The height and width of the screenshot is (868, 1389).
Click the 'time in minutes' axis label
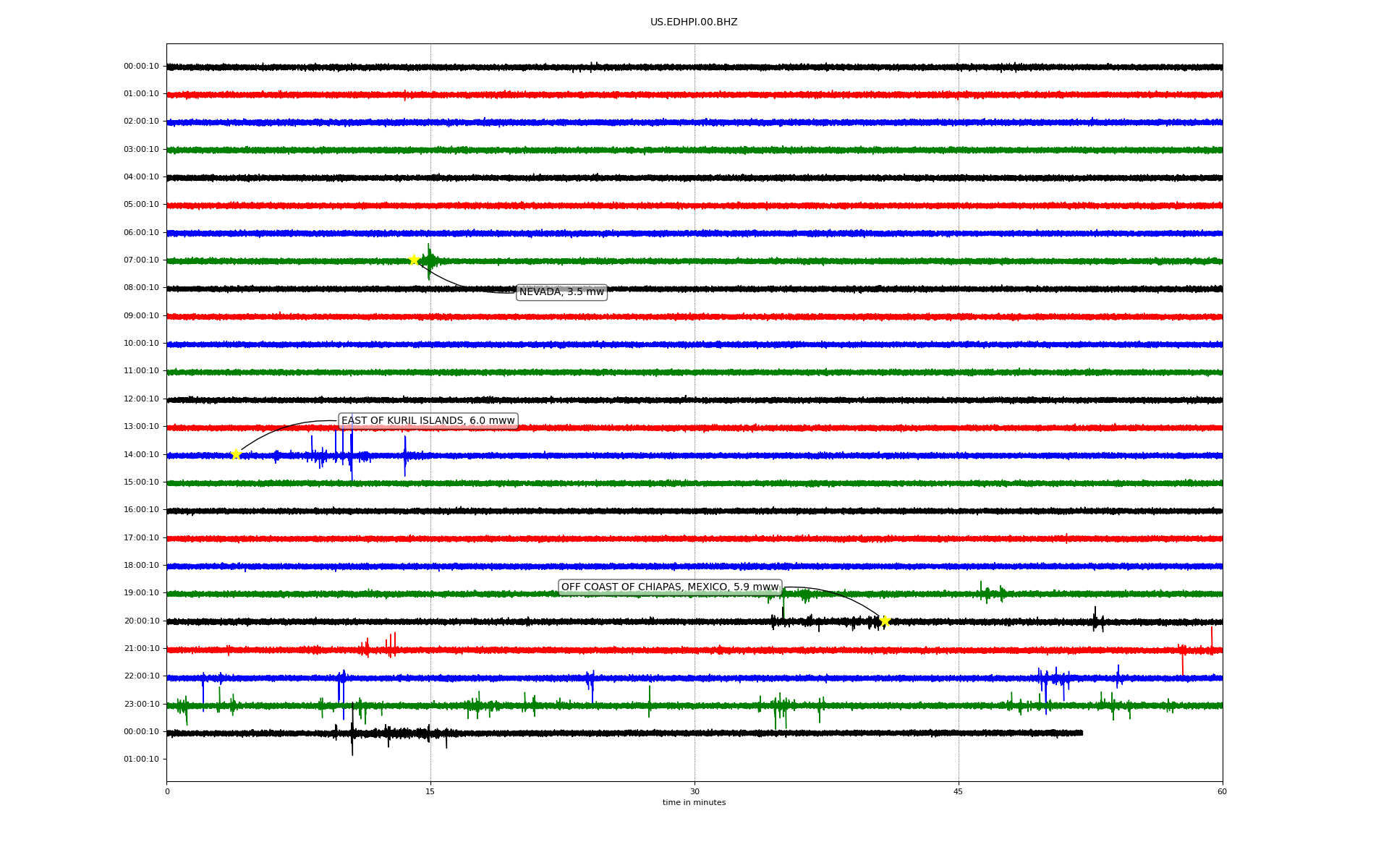click(694, 803)
